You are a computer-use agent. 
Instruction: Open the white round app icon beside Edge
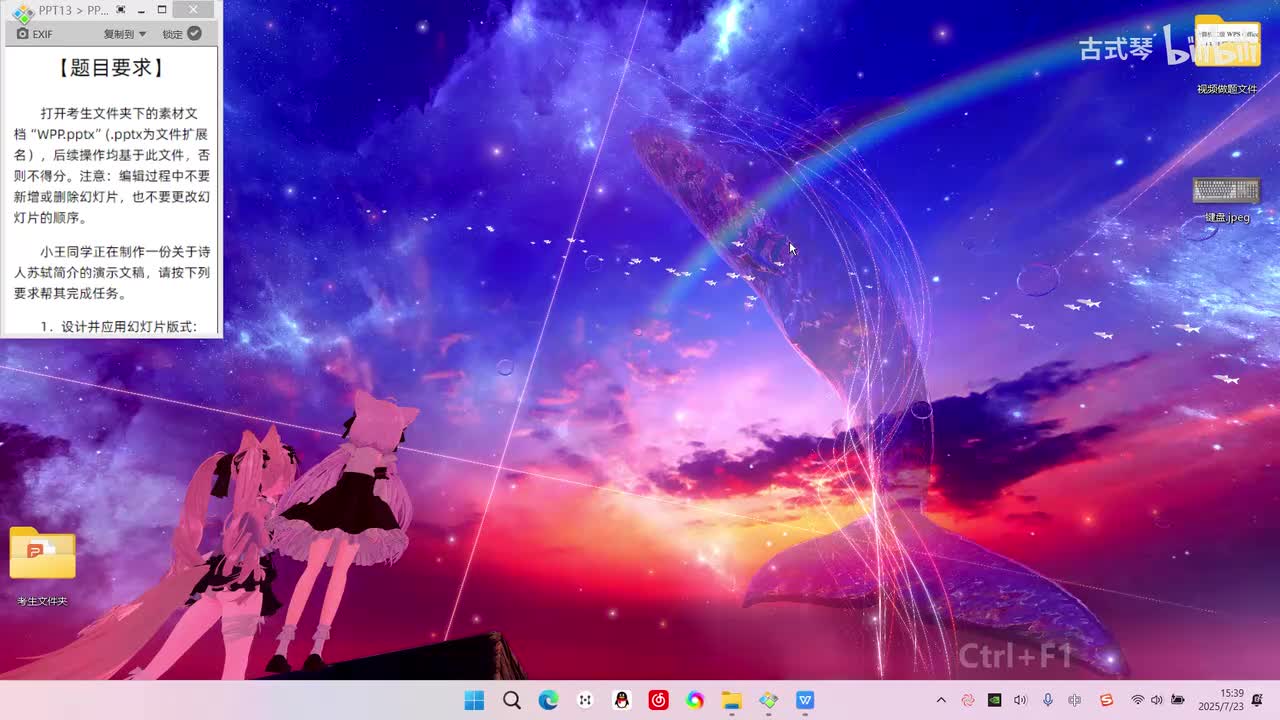tap(585, 700)
